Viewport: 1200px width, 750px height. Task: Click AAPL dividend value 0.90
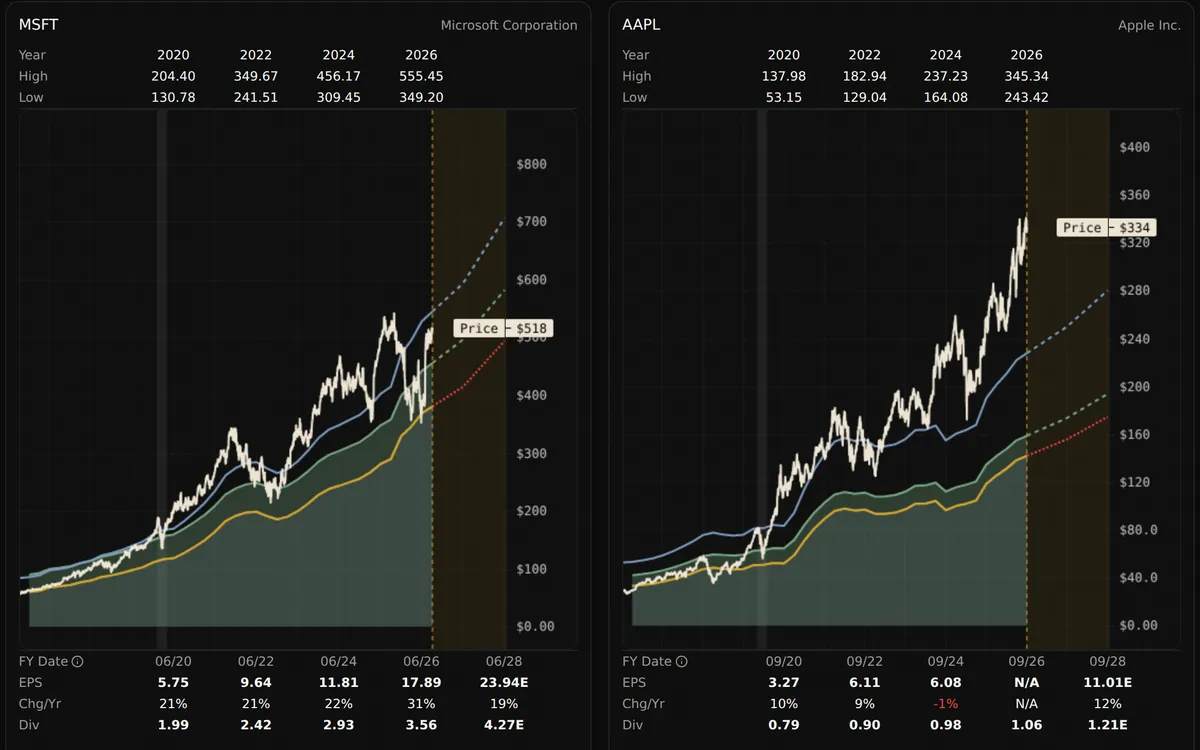(x=865, y=726)
